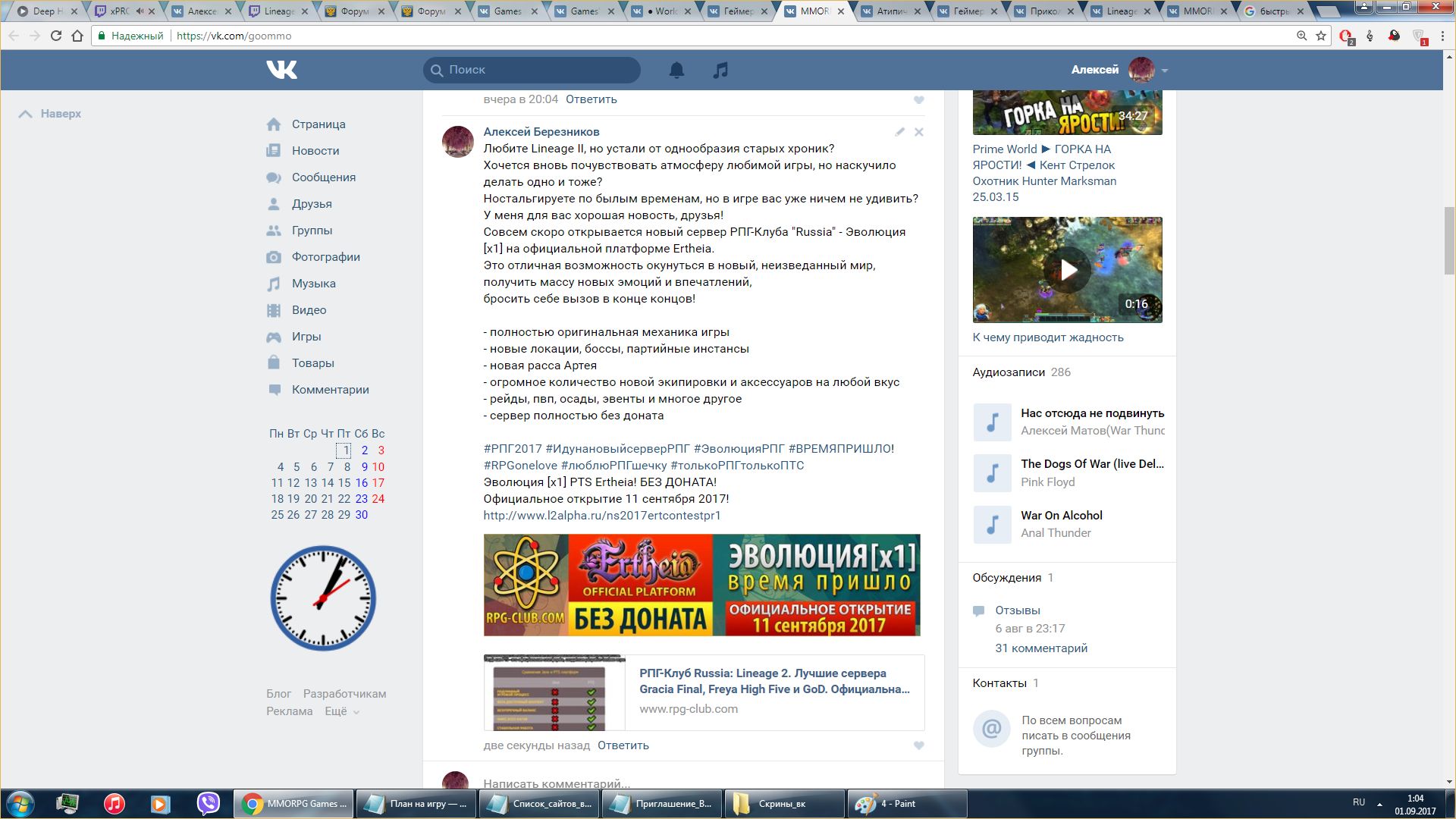Click the VK logo in the header
This screenshot has width=1456, height=819.
pyautogui.click(x=281, y=70)
